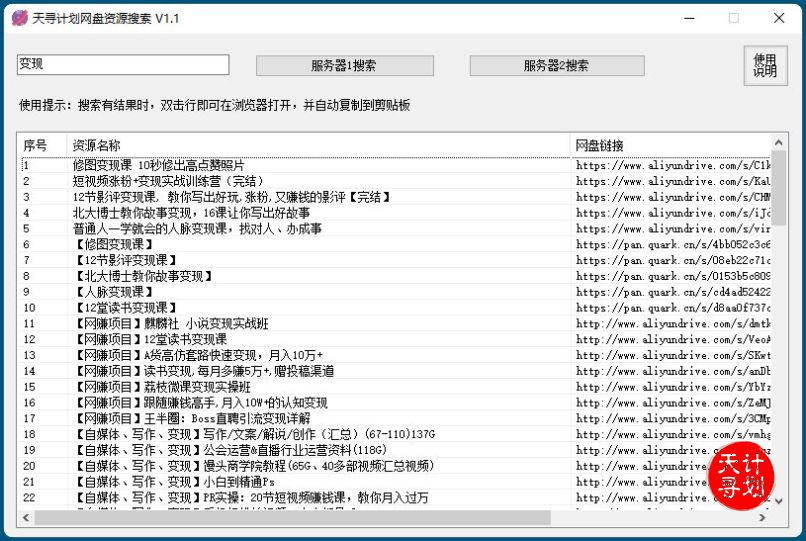The height and width of the screenshot is (541, 806).
Task: Click link cell http://www.aliyundrive.com/s/3CMp
Action: pos(673,419)
